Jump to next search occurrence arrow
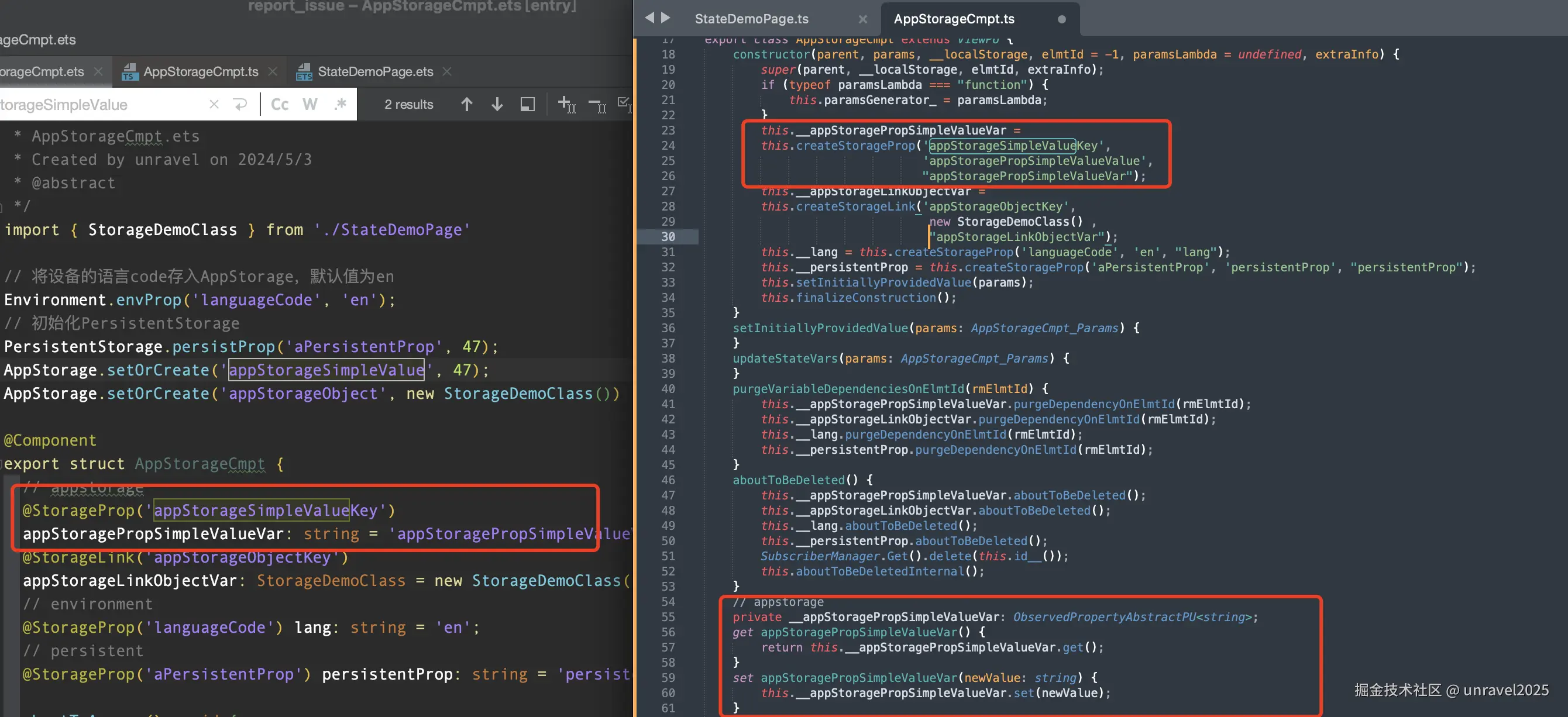The width and height of the screenshot is (1568, 717). tap(497, 104)
